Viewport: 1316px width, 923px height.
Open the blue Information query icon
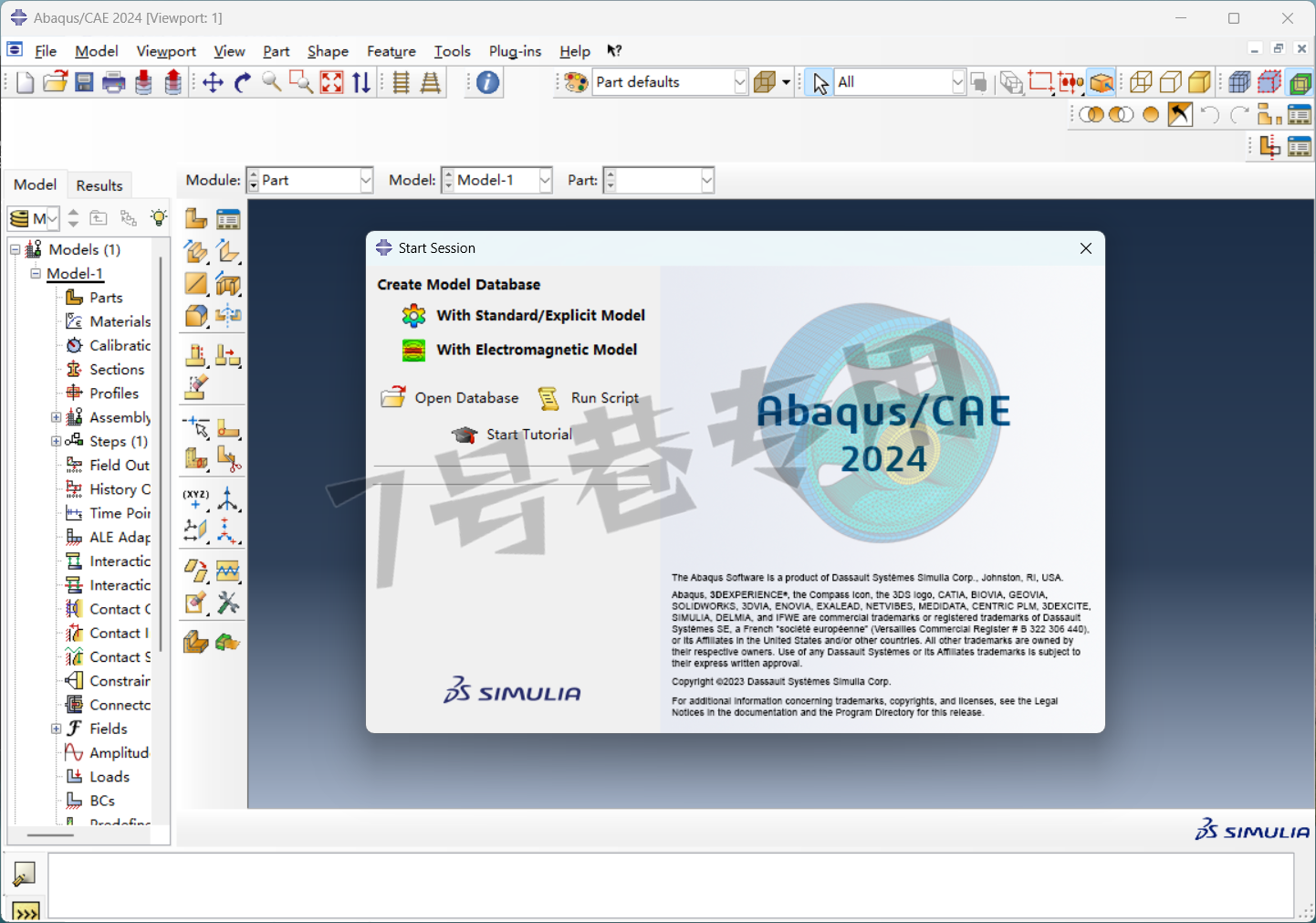coord(488,82)
